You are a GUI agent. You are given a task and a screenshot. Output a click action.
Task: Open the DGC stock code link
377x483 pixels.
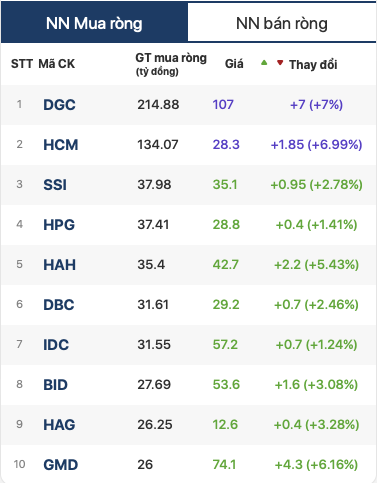pyautogui.click(x=59, y=105)
